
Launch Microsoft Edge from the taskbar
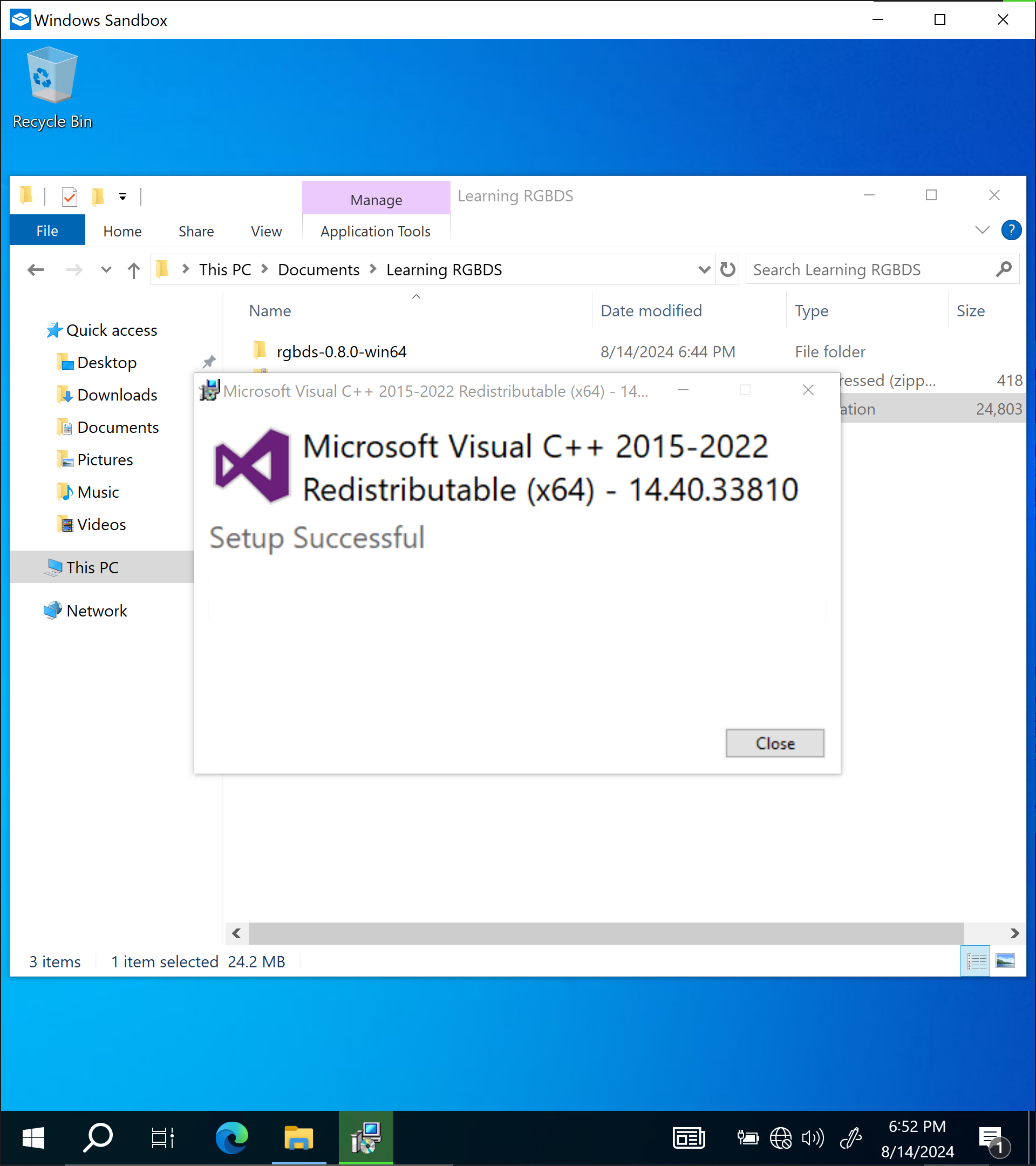231,1138
